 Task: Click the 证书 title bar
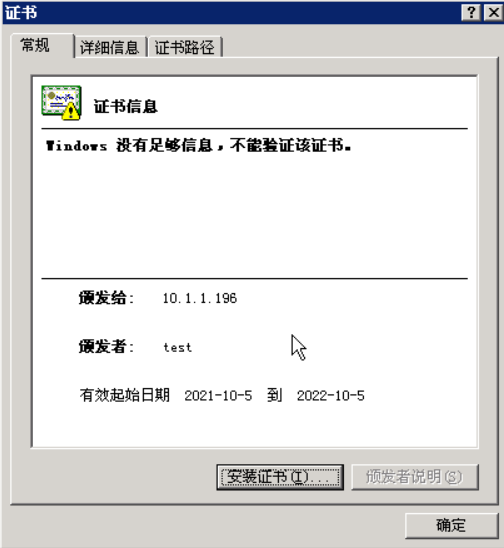click(231, 13)
